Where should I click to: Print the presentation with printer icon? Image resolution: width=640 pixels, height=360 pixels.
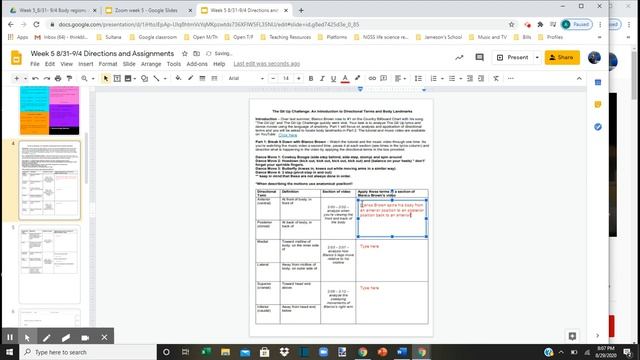[x=58, y=78]
